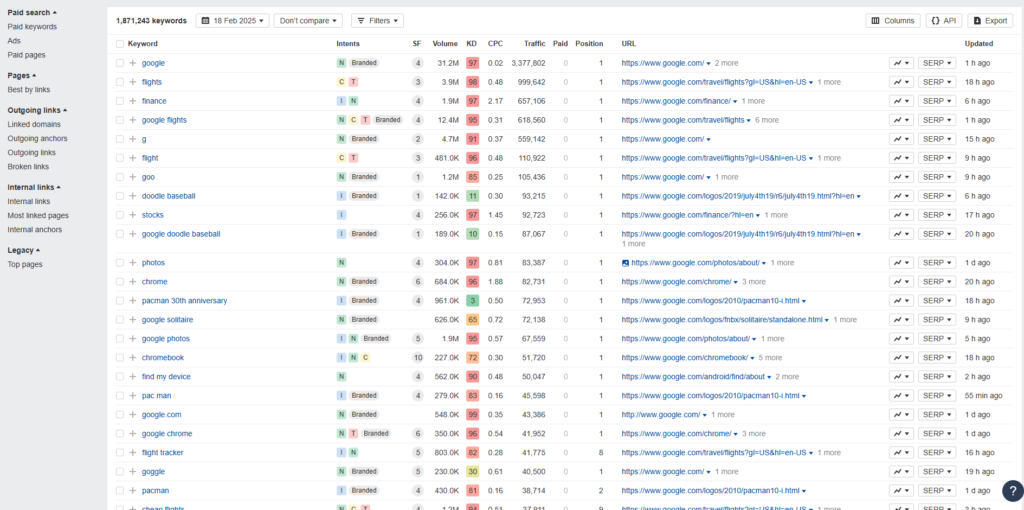This screenshot has width=1024, height=510.
Task: Open trend chart for chromebook row
Action: (x=901, y=358)
